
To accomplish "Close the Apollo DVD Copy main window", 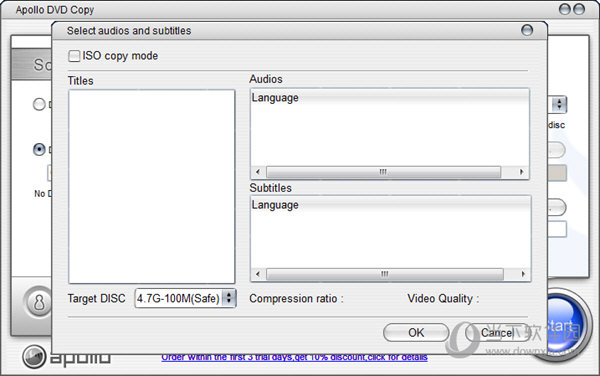I will coord(579,9).
